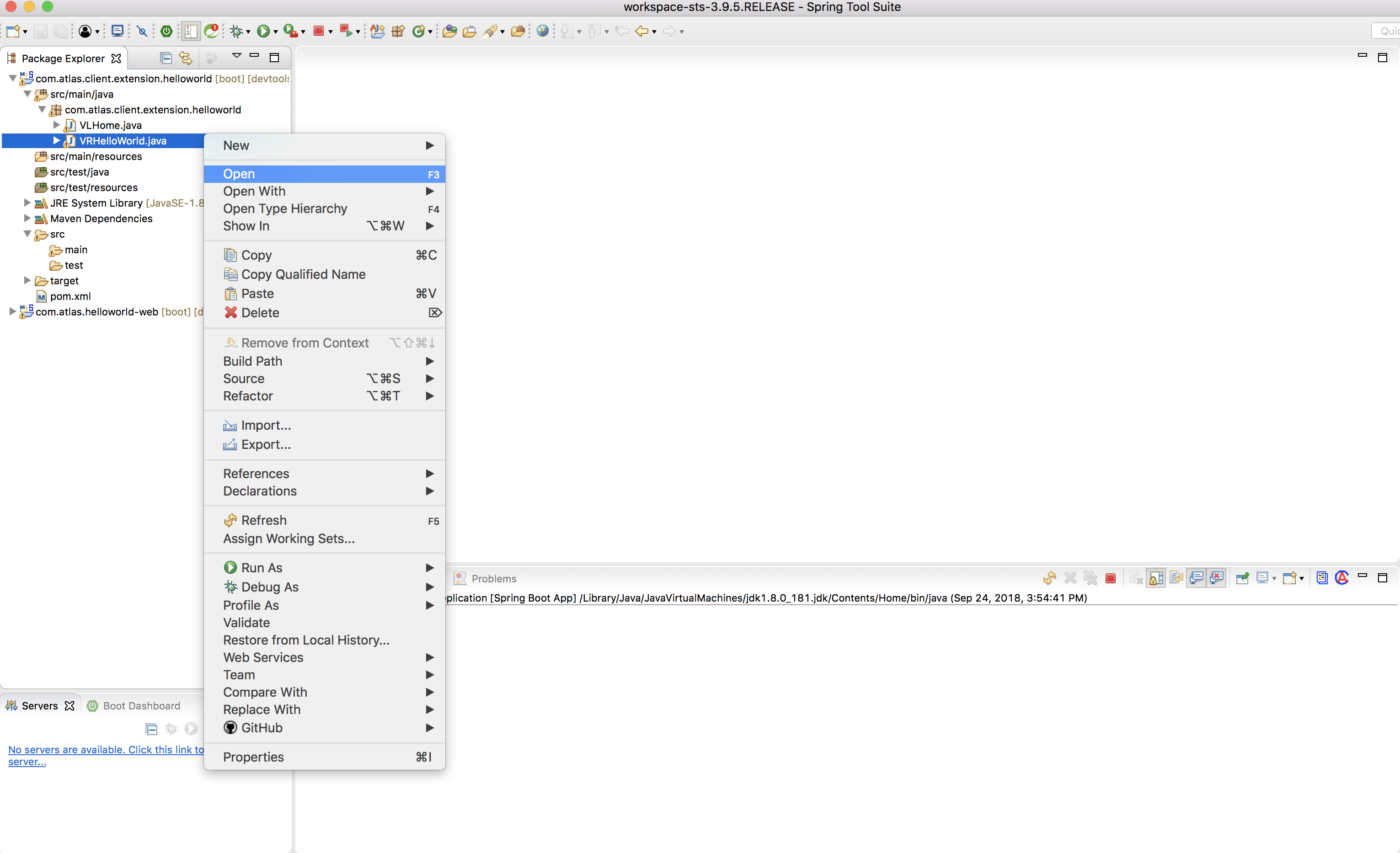This screenshot has width=1400, height=853.
Task: Open the Run As submenu
Action: pos(325,567)
